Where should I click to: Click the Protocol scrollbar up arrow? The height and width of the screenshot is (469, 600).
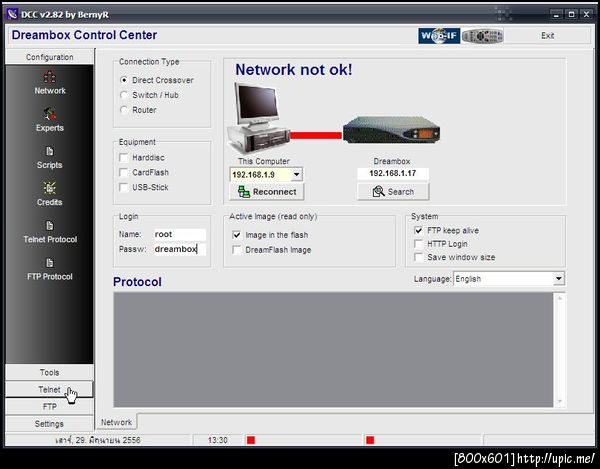point(559,298)
